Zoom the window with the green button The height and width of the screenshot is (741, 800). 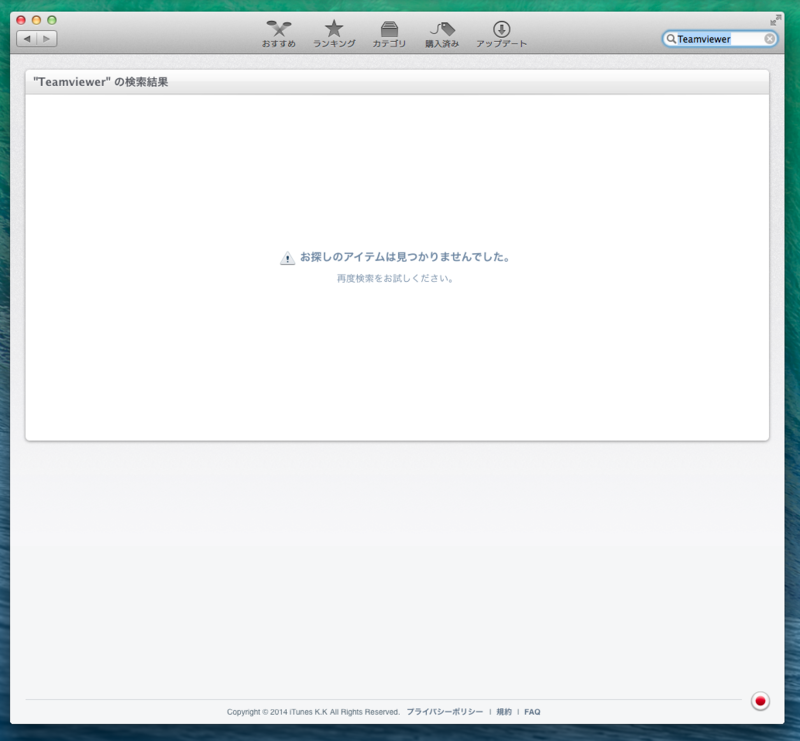52,20
